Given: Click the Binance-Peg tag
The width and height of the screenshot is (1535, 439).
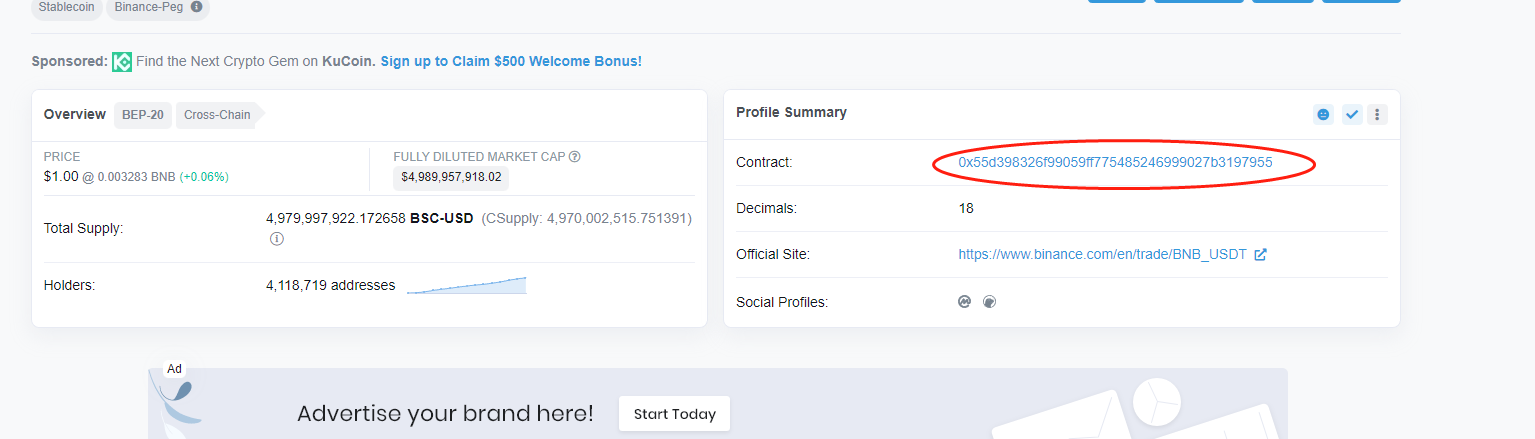Looking at the screenshot, I should point(148,7).
